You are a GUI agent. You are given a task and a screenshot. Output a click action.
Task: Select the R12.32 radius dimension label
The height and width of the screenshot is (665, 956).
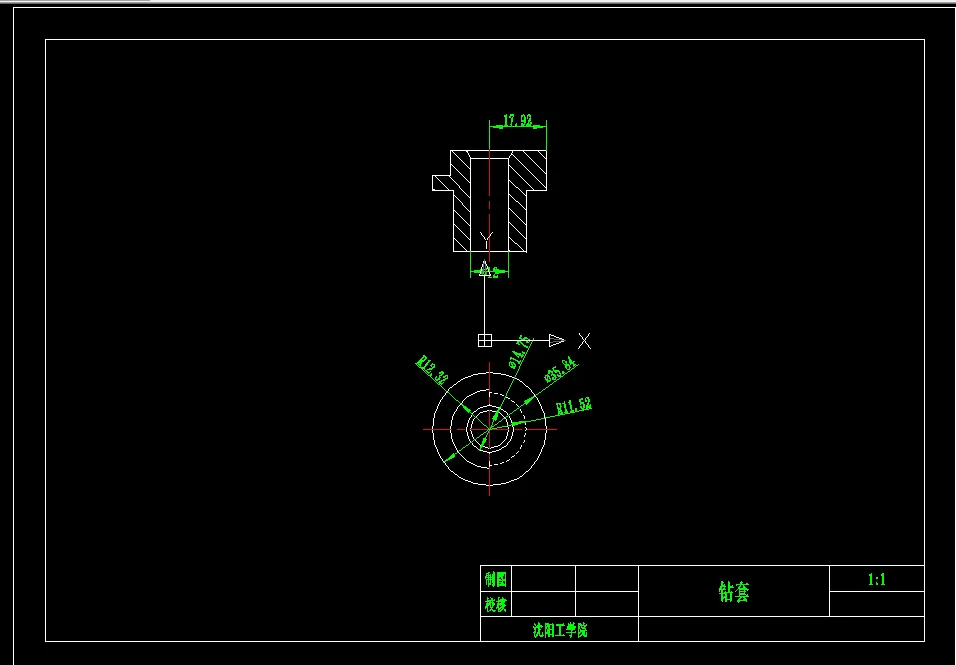(432, 371)
